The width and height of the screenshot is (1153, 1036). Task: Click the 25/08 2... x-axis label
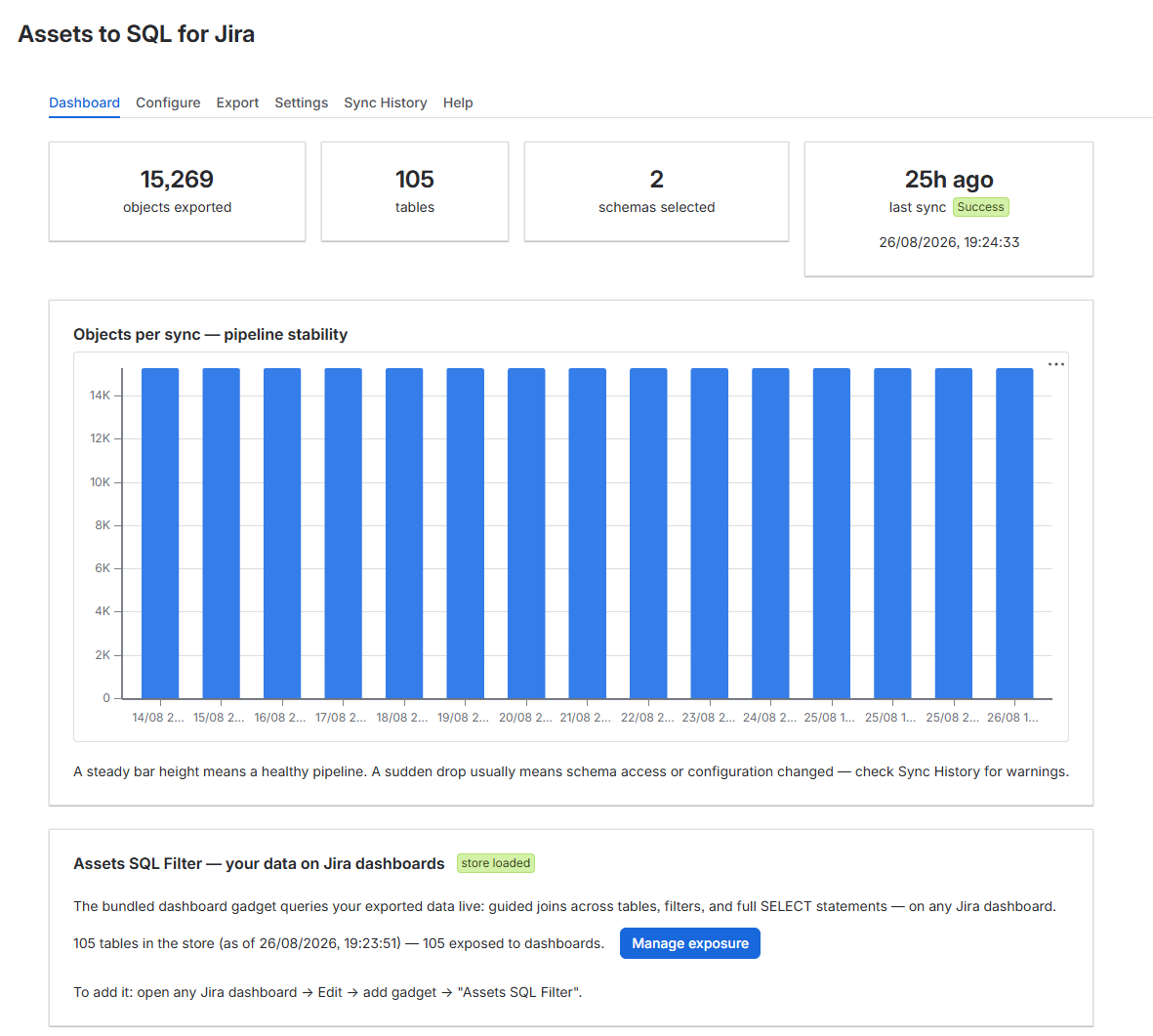click(x=952, y=718)
